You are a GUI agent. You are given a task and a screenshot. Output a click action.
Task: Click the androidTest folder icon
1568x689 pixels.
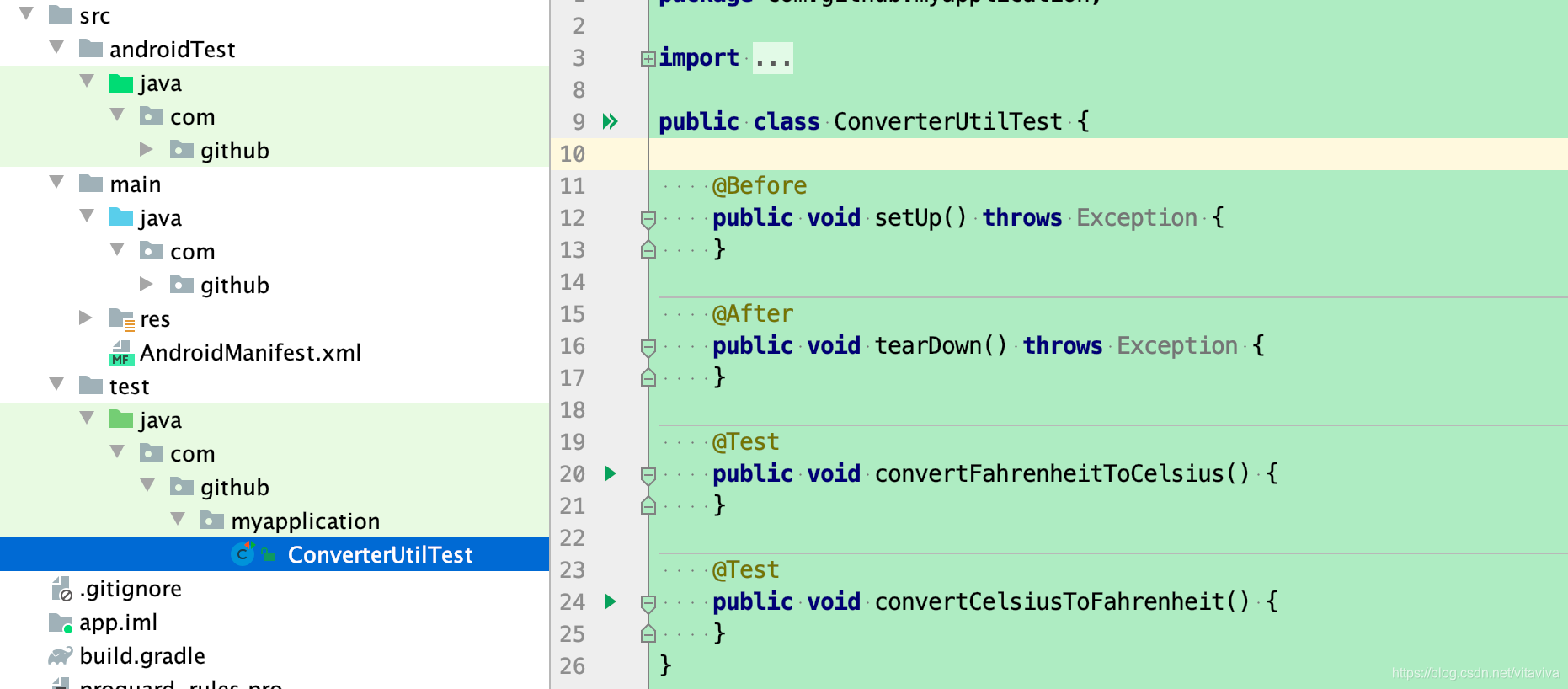click(91, 48)
